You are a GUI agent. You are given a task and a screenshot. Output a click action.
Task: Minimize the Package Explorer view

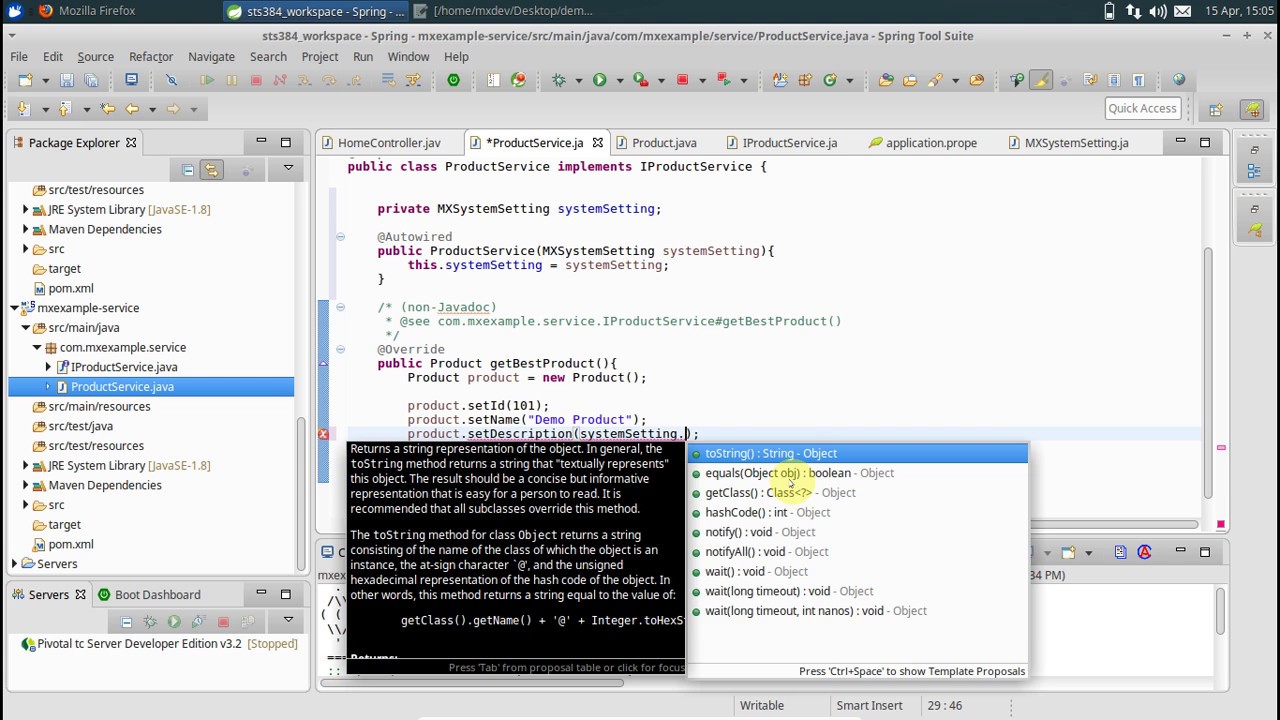point(261,142)
